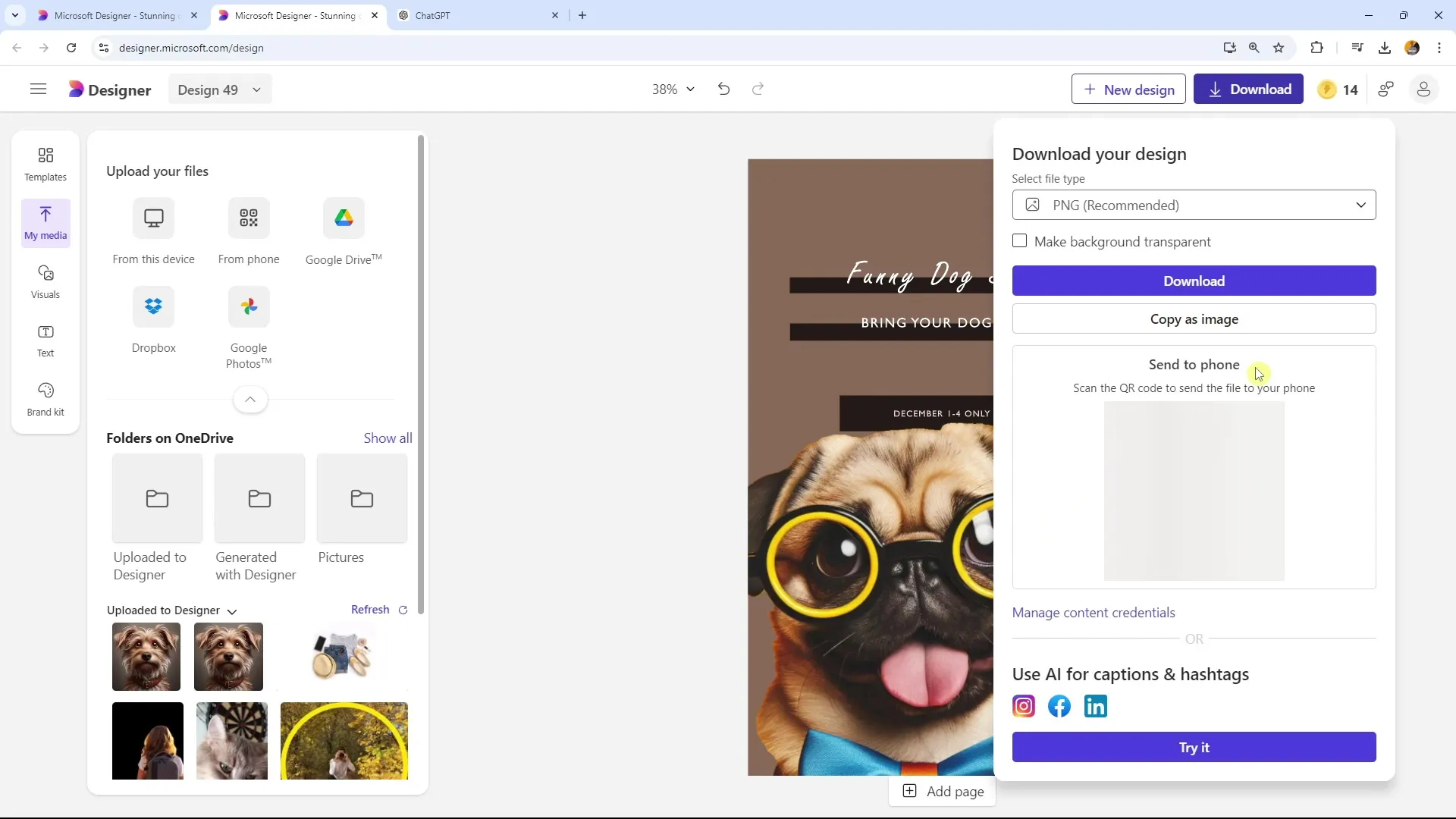1456x819 pixels.
Task: Generate captions for LinkedIn
Action: click(x=1096, y=706)
